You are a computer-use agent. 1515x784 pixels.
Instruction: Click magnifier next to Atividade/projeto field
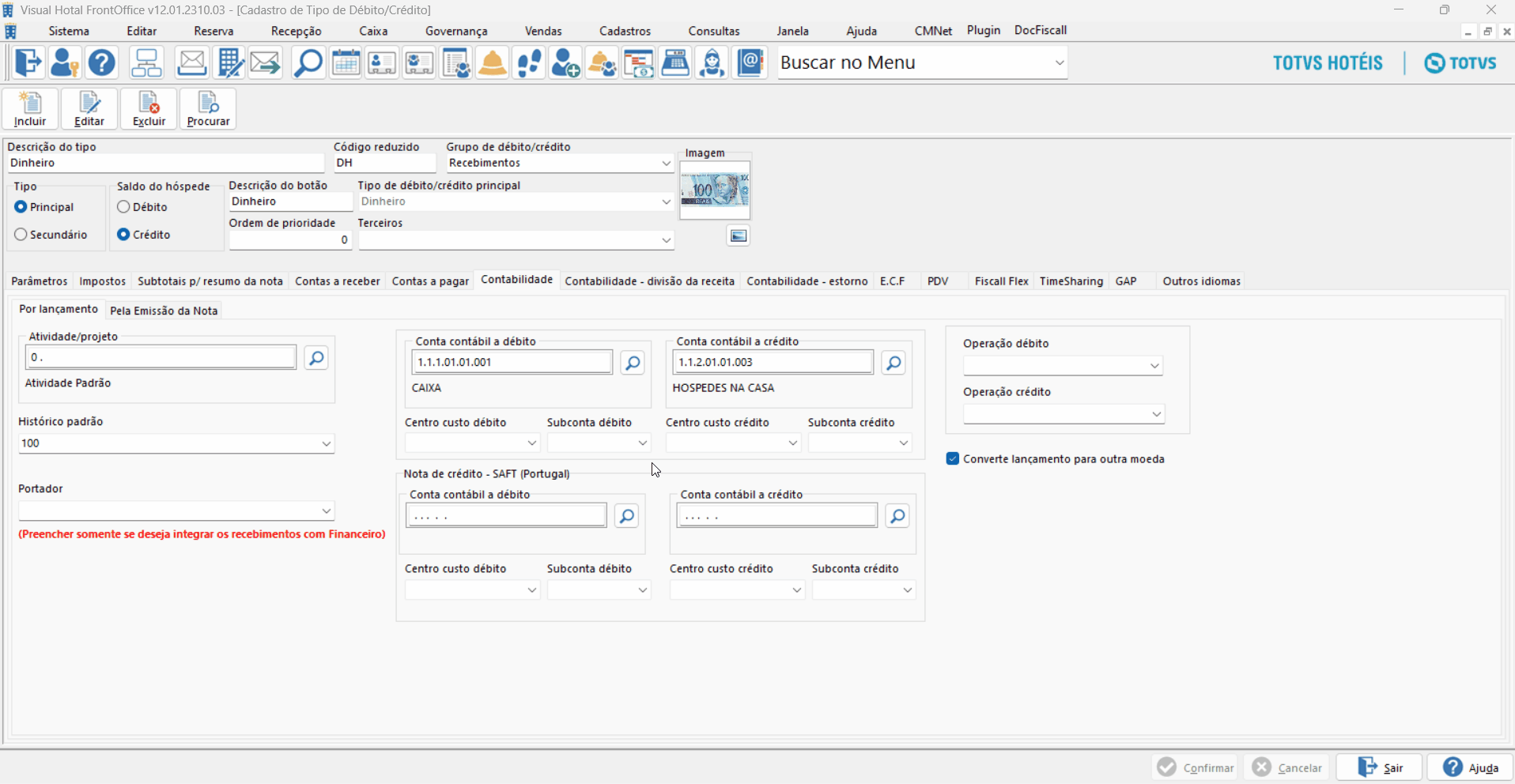coord(316,358)
